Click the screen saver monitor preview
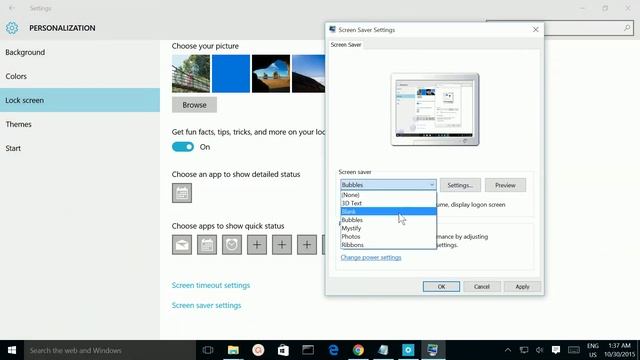This screenshot has width=640, height=360. (x=435, y=109)
